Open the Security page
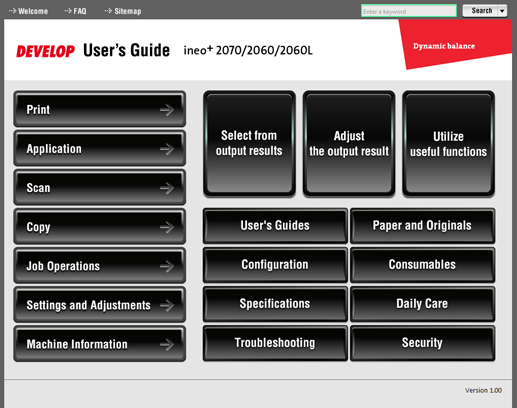The image size is (517, 408). (422, 343)
